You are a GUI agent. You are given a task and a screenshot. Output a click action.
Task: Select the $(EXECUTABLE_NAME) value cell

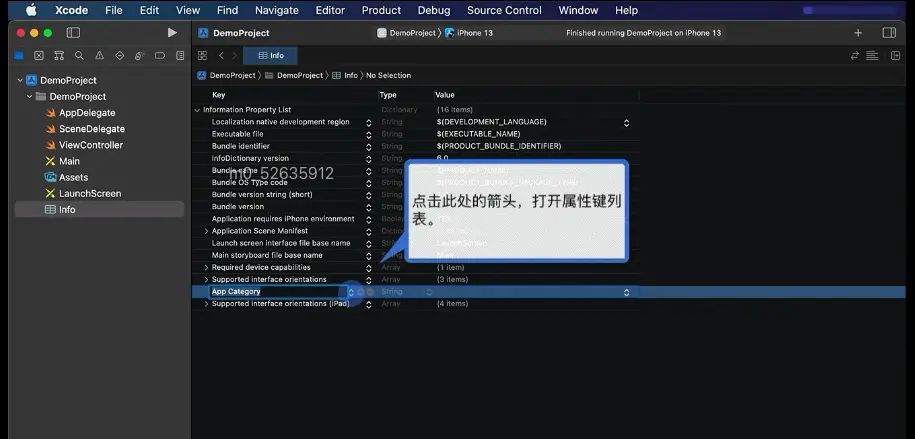click(x=479, y=134)
